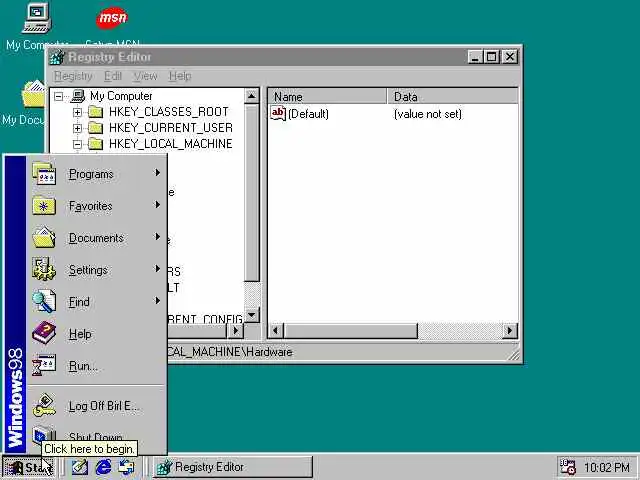Screen dimensions: 640x480
Task: Click the 10:02 PM system clock
Action: point(607,467)
